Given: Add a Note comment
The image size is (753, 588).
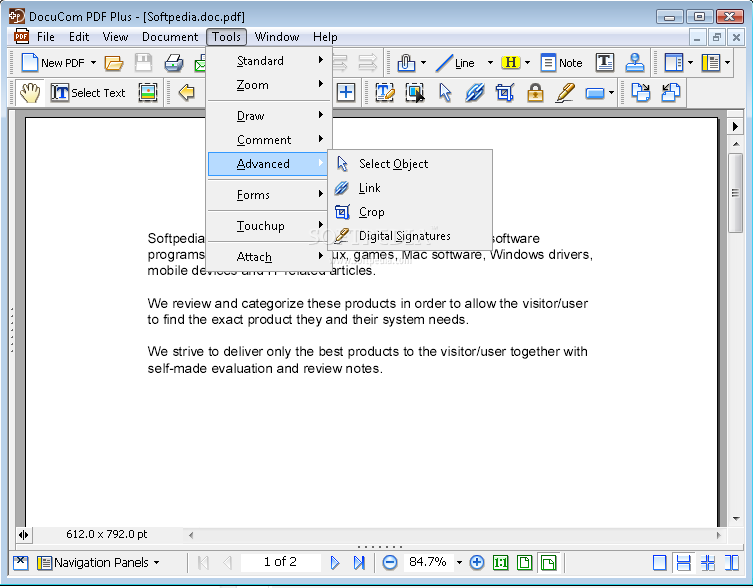Looking at the screenshot, I should 561,63.
